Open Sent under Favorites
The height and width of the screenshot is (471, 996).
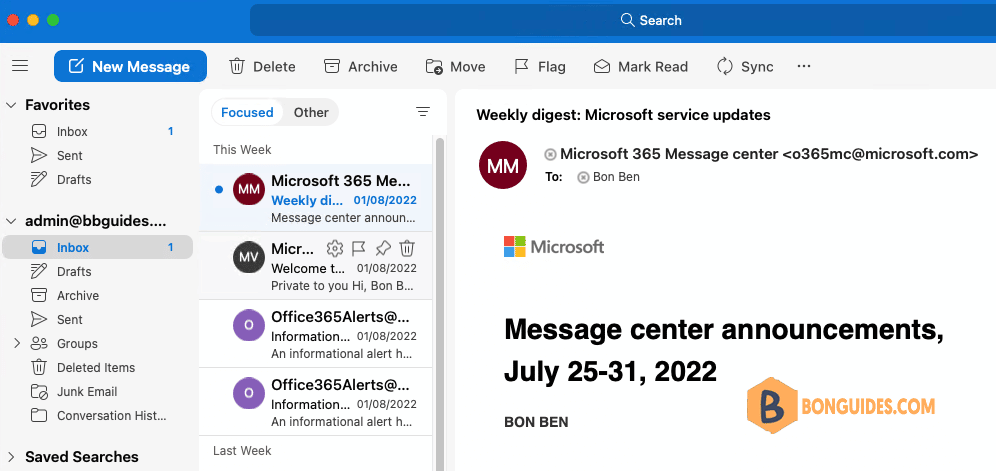tap(97, 156)
